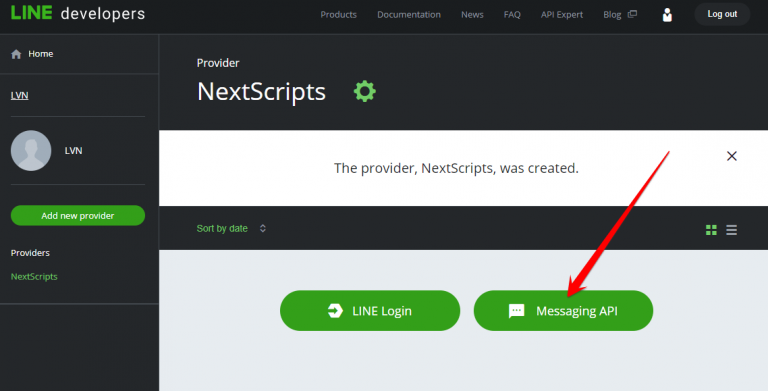Viewport: 768px width, 391px height.
Task: Open the Products menu
Action: pos(338,15)
